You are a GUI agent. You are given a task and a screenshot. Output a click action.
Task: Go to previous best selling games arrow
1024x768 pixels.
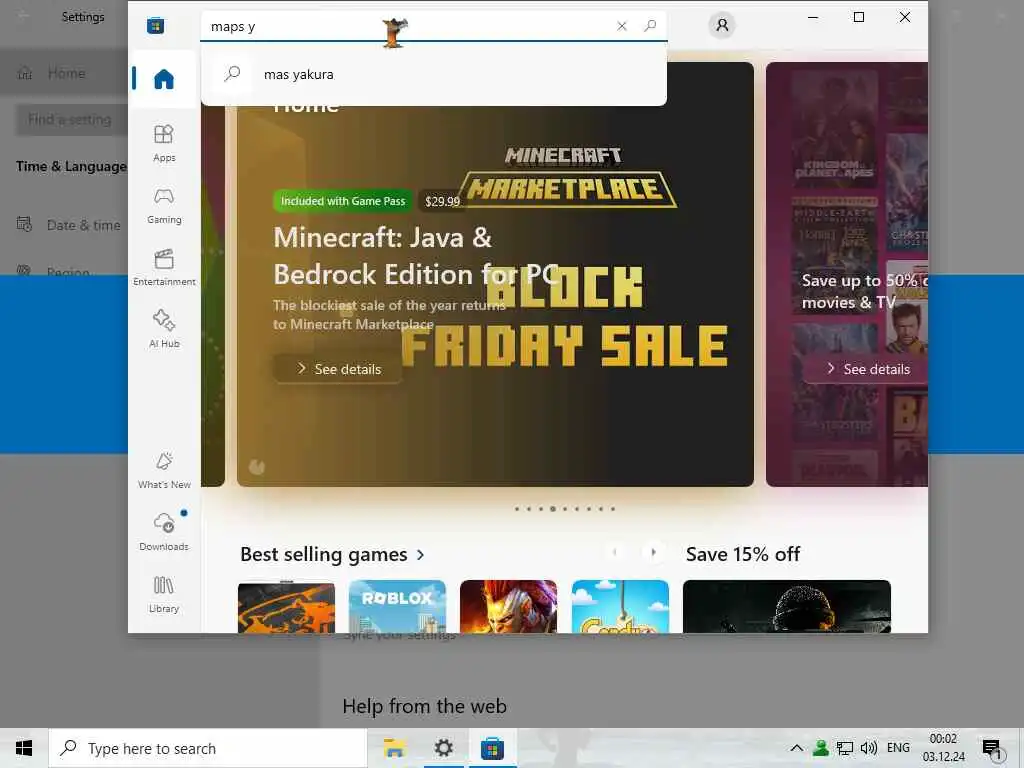tap(615, 552)
